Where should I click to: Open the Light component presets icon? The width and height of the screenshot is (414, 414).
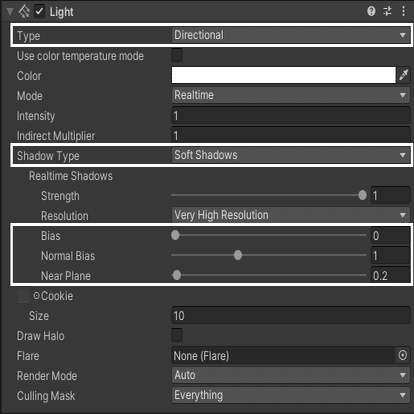tap(387, 11)
